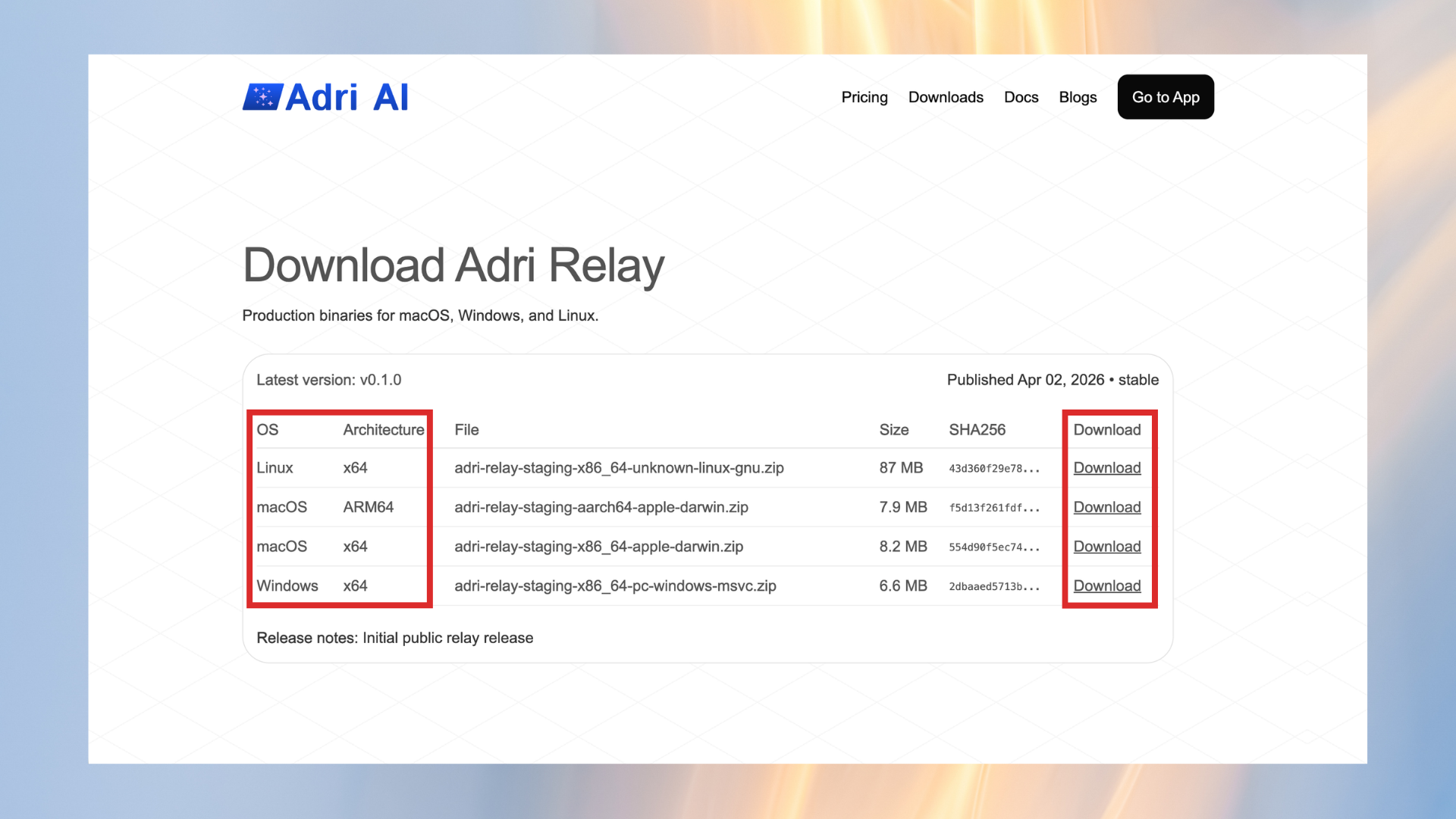Select the truncated SHA256 for the Linux build

[x=995, y=469]
